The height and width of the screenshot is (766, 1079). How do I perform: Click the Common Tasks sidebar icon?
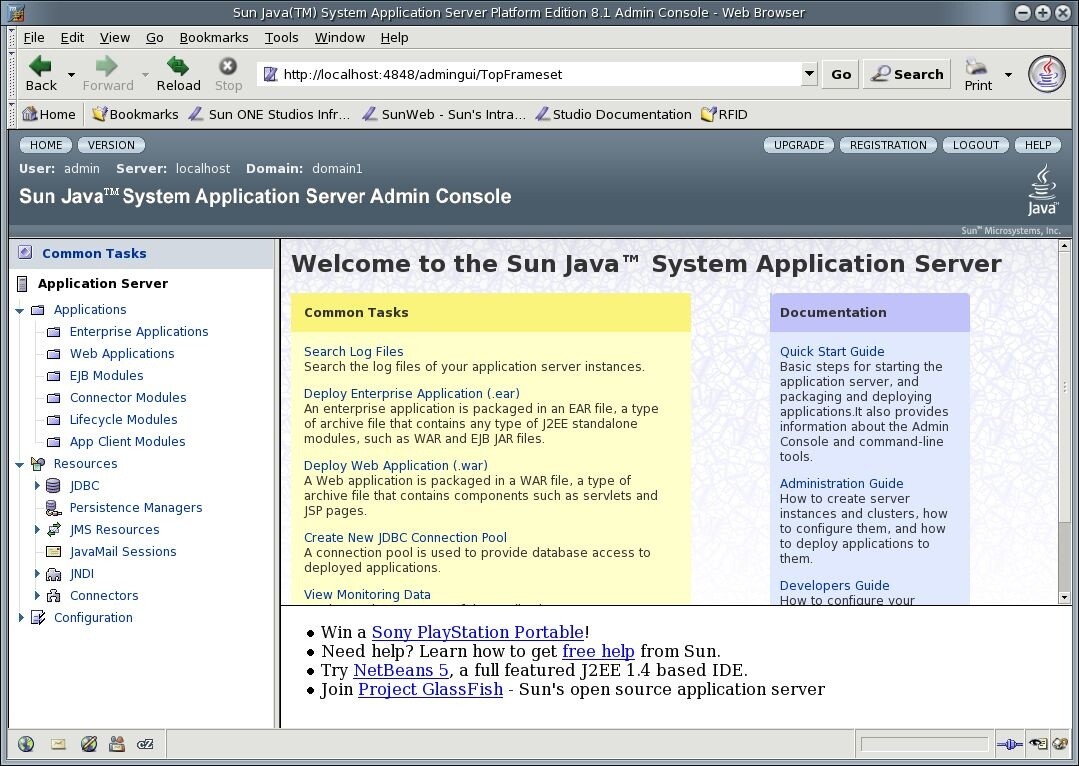(24, 253)
